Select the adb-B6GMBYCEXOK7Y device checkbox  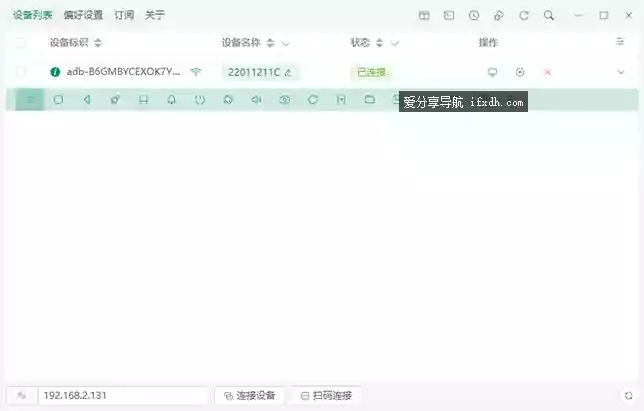(x=20, y=72)
